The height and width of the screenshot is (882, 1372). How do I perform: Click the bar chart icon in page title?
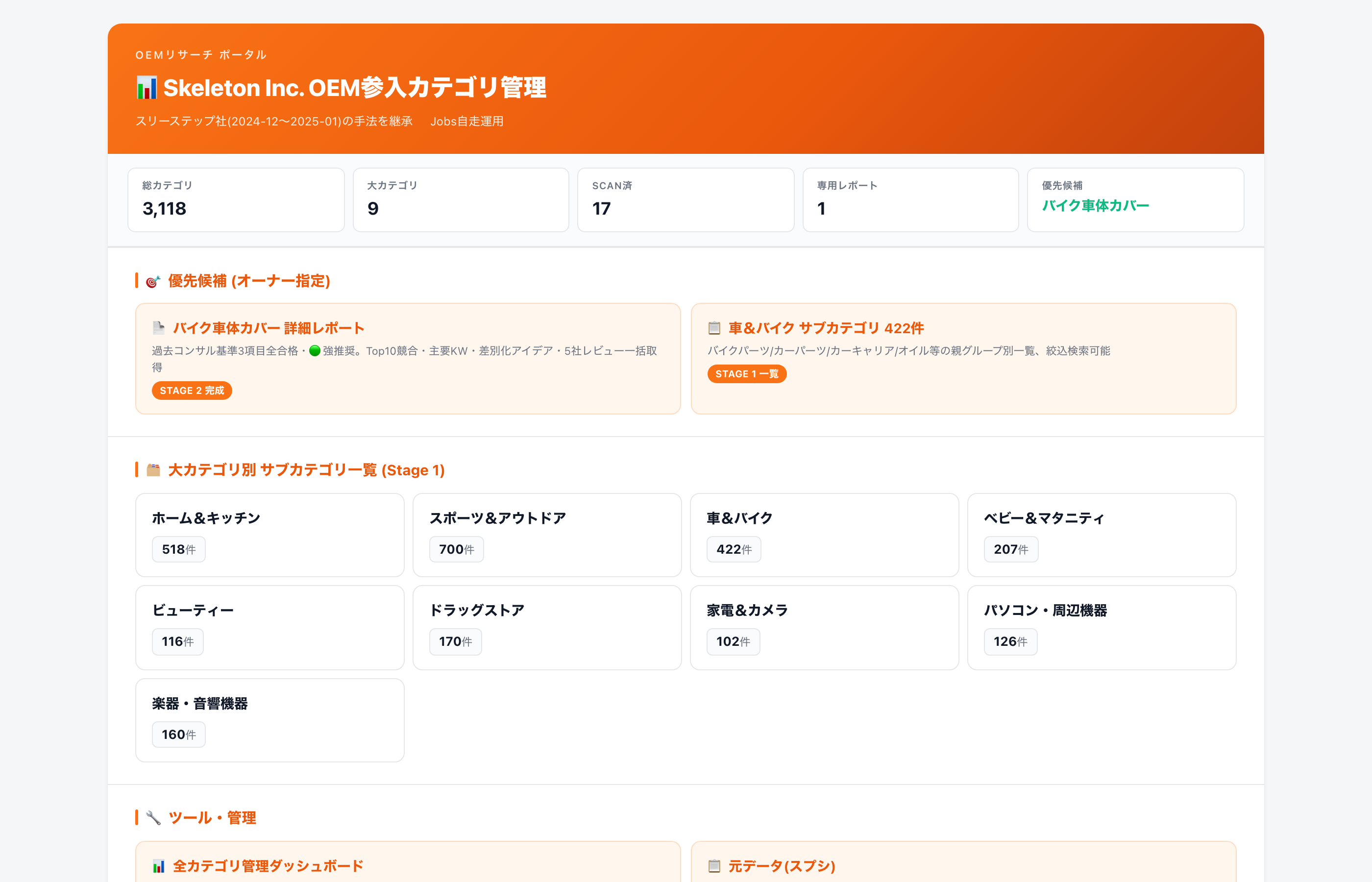pos(147,88)
